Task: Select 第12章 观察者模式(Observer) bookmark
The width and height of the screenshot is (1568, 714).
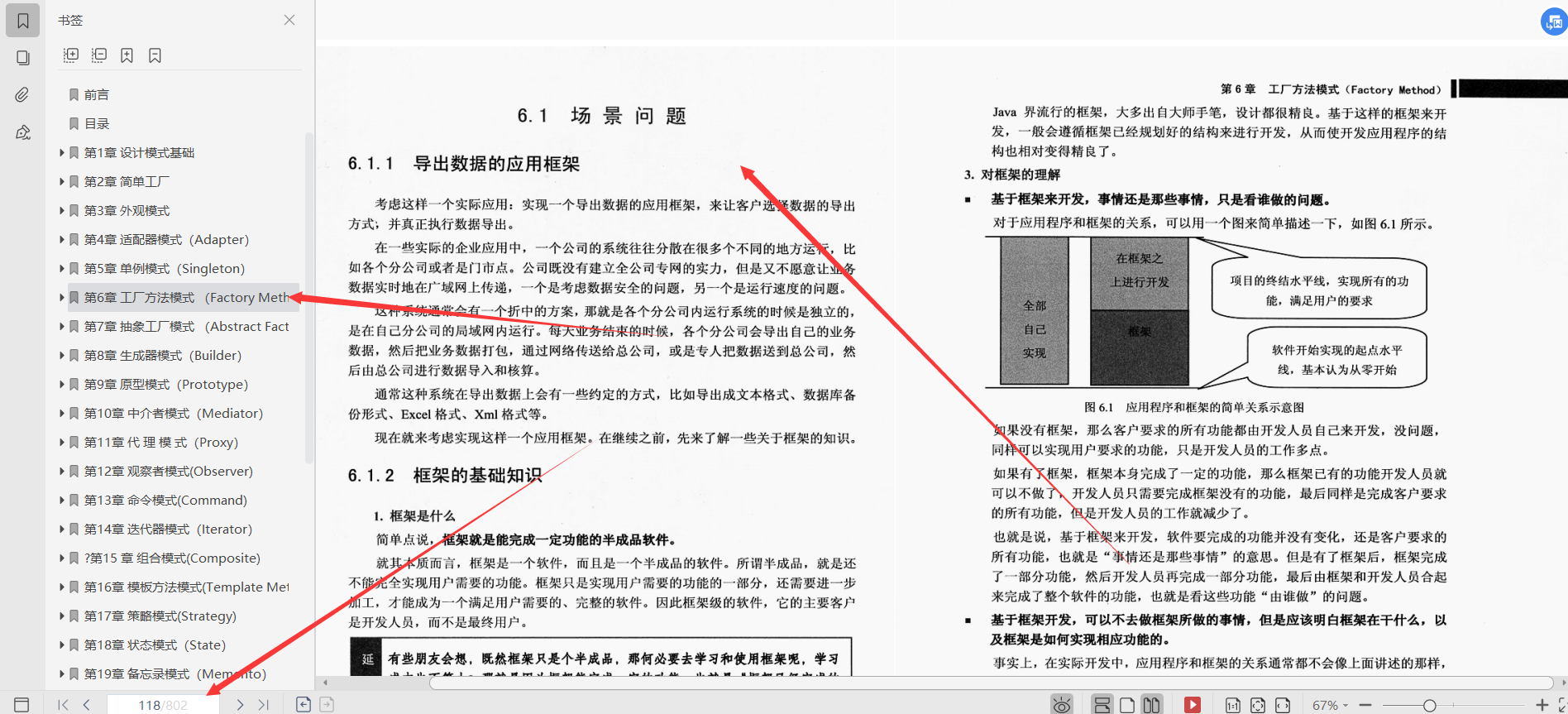Action: click(168, 472)
